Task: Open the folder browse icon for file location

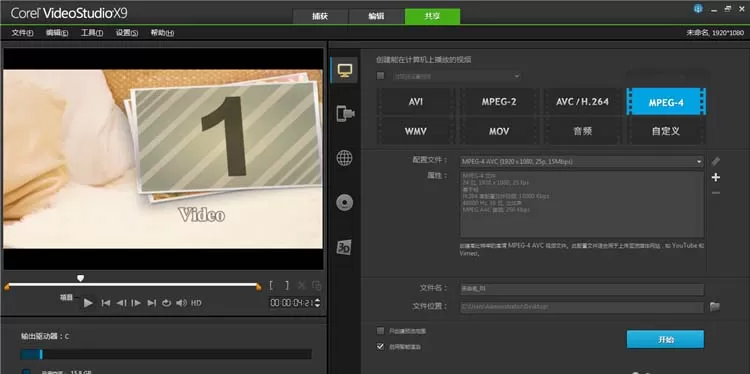Action: 715,306
